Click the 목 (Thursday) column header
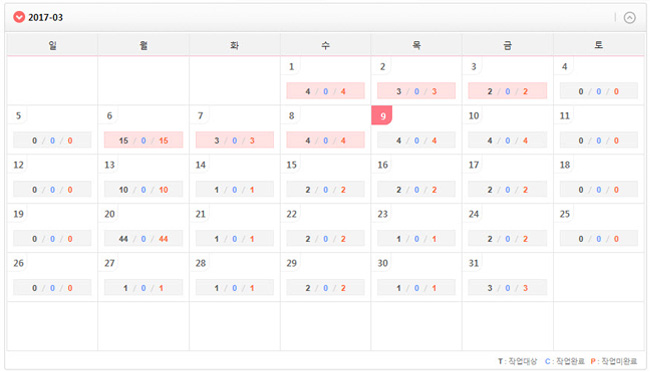The height and width of the screenshot is (372, 650). (x=416, y=45)
